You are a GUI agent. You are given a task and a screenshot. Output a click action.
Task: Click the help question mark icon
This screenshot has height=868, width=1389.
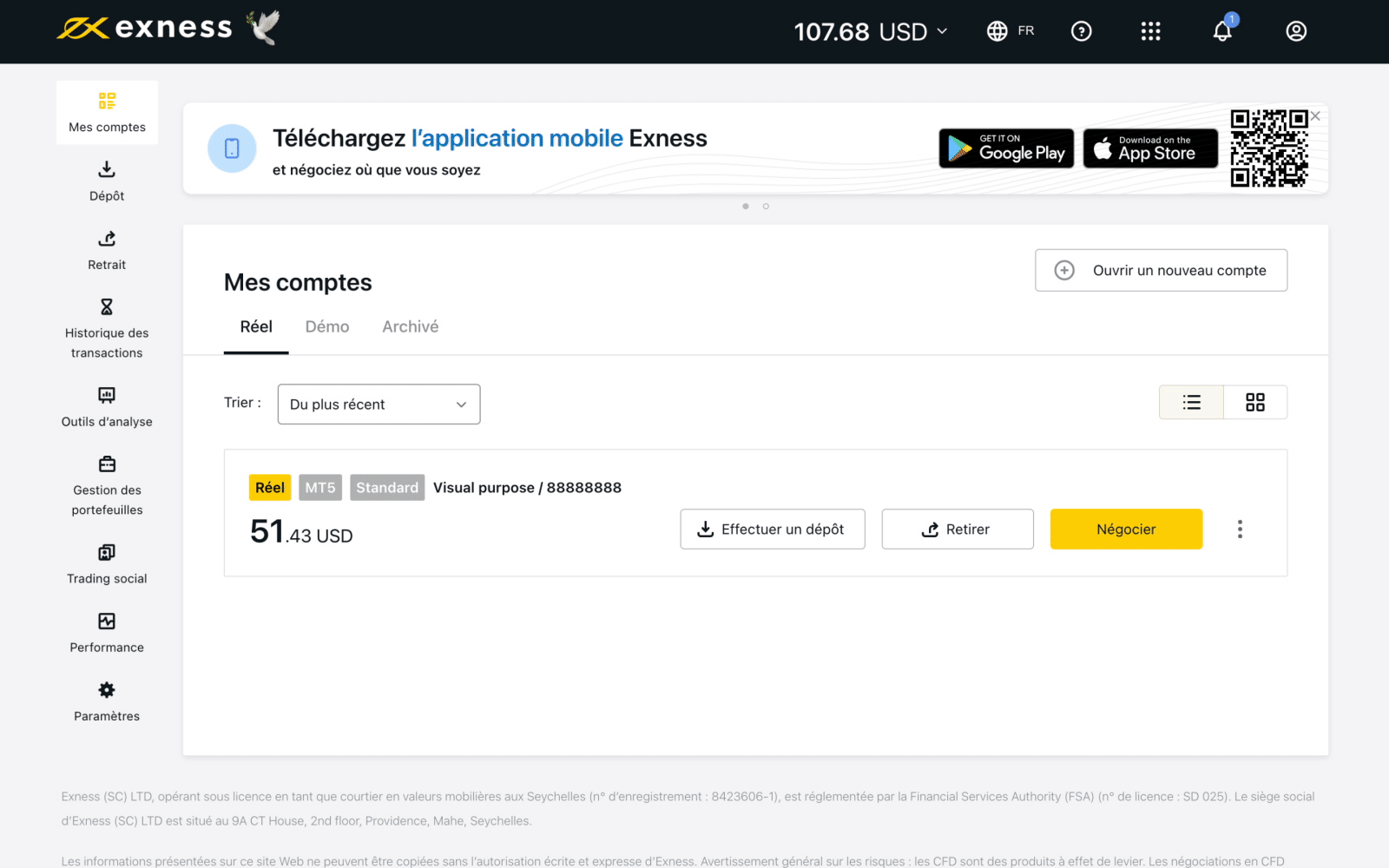pos(1081,31)
